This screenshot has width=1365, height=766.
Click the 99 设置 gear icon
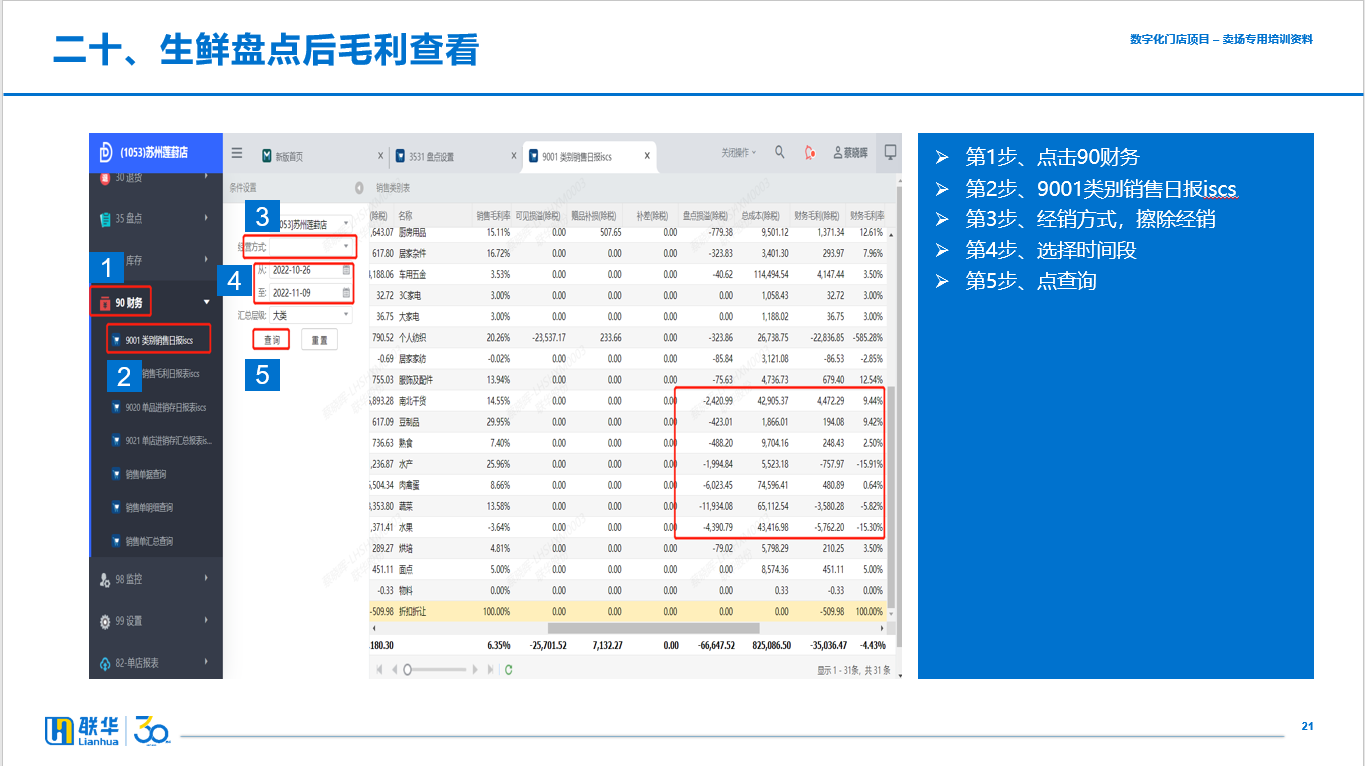tap(105, 621)
